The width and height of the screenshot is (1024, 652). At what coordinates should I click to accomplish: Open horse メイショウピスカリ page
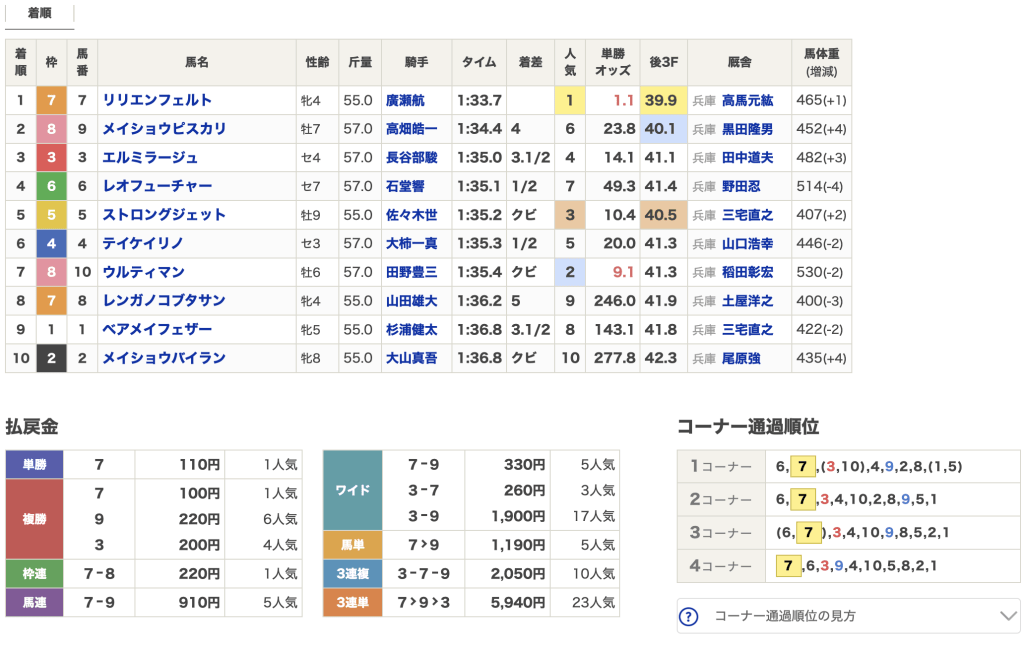[x=165, y=129]
